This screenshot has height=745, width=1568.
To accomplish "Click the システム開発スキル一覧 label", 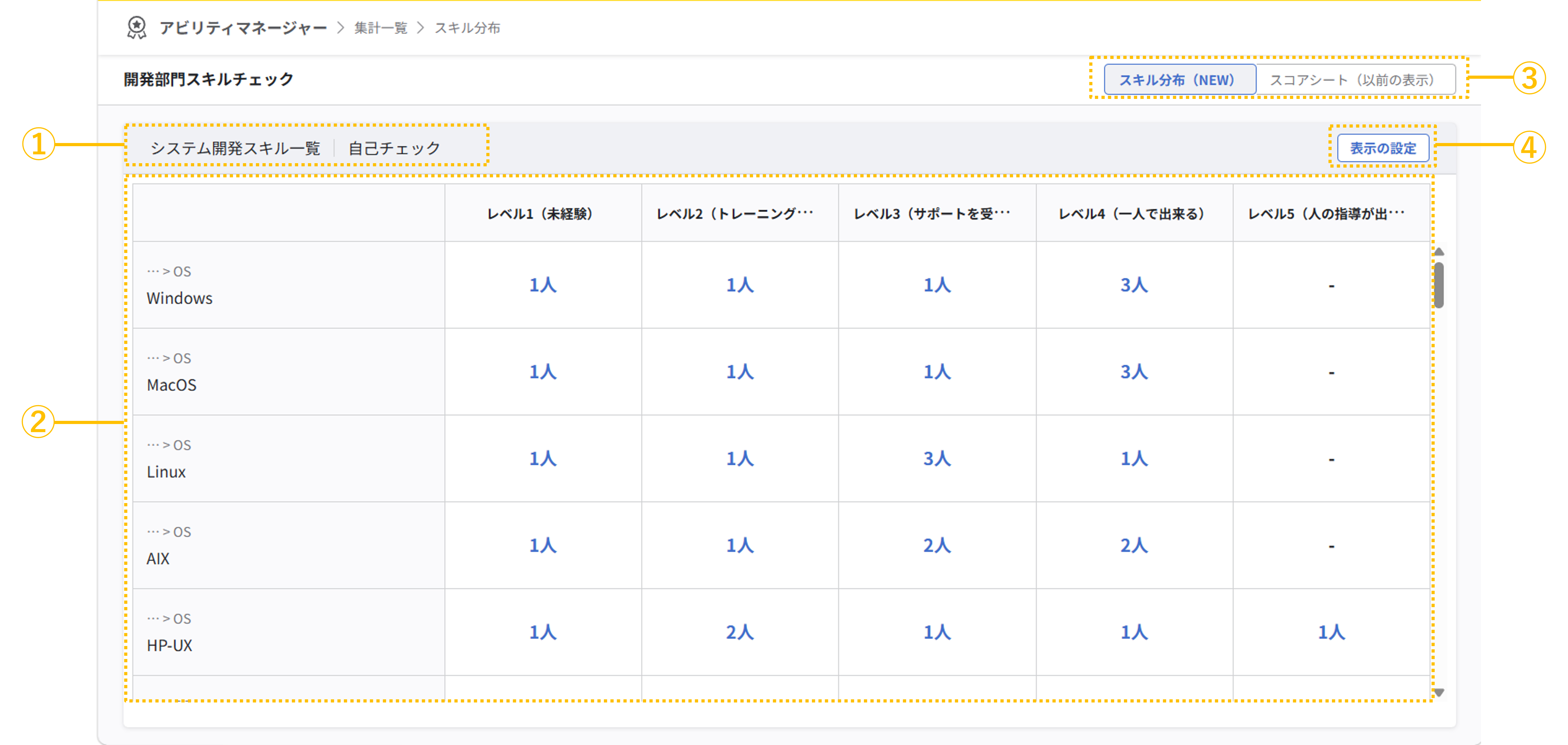I will coord(235,148).
